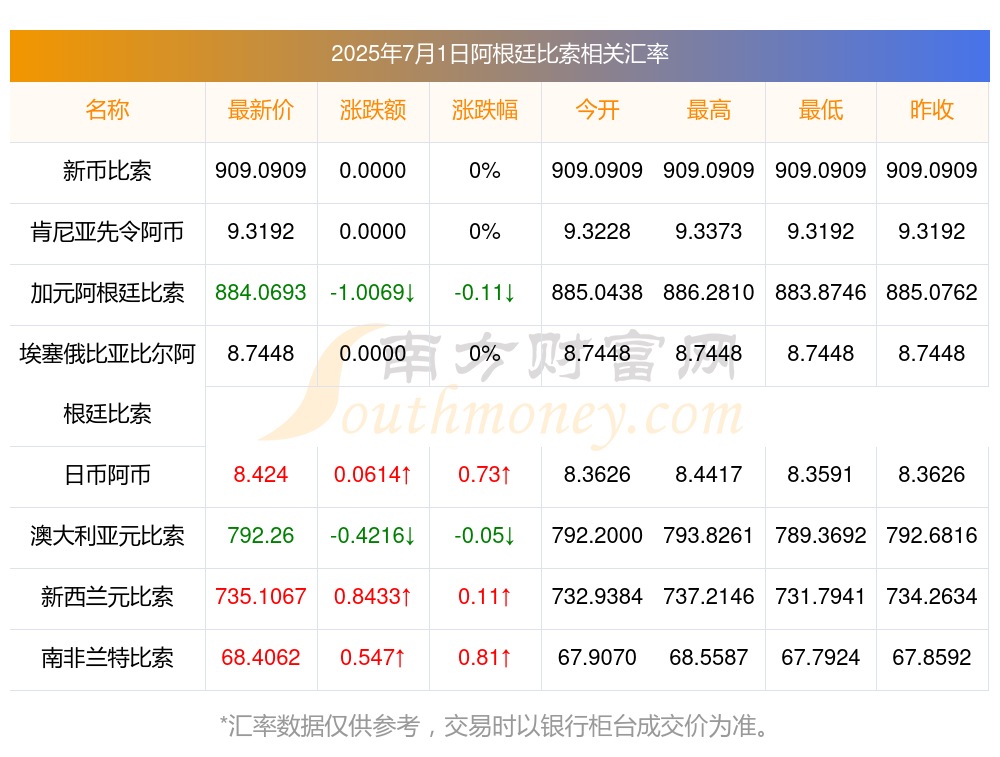Click the 南非兰特比索 row name
The width and height of the screenshot is (1000, 757).
tap(107, 658)
